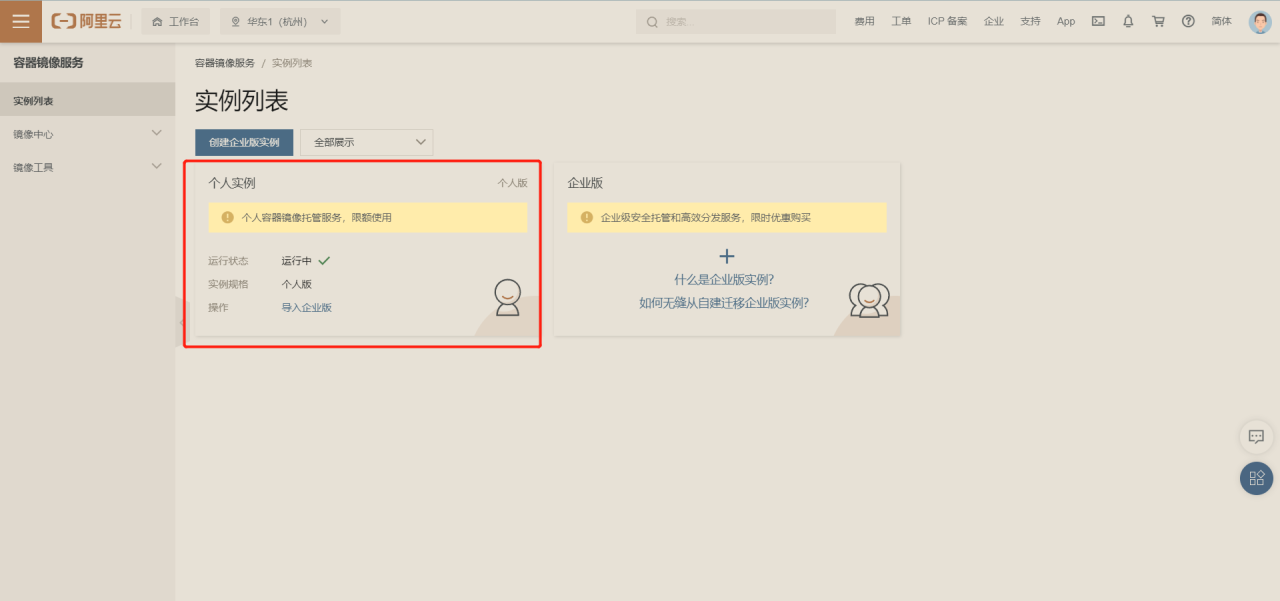Open the feedback chat icon
This screenshot has height=601, width=1280.
pos(1256,437)
